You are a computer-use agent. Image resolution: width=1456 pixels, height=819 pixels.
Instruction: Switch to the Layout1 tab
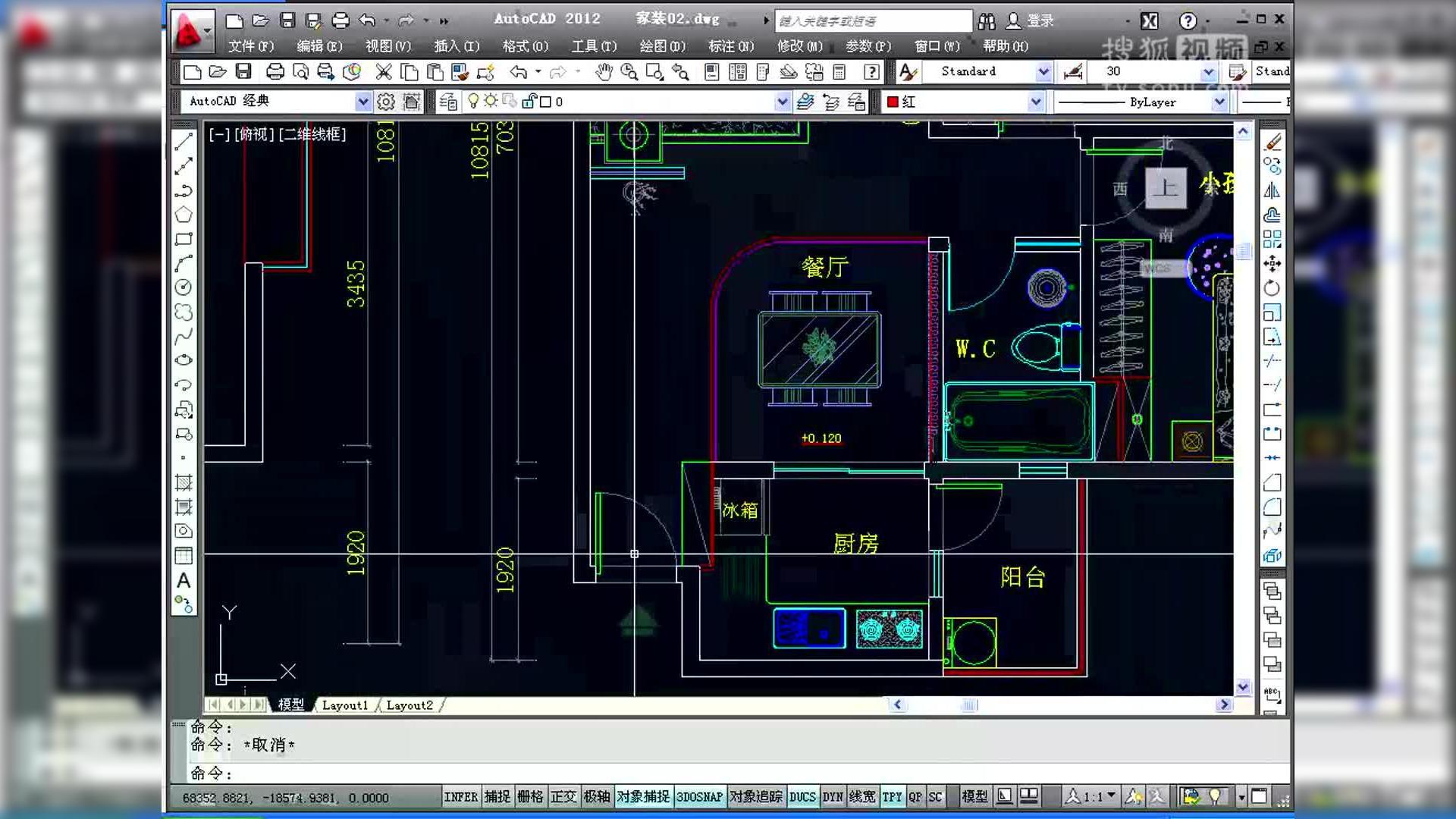344,705
